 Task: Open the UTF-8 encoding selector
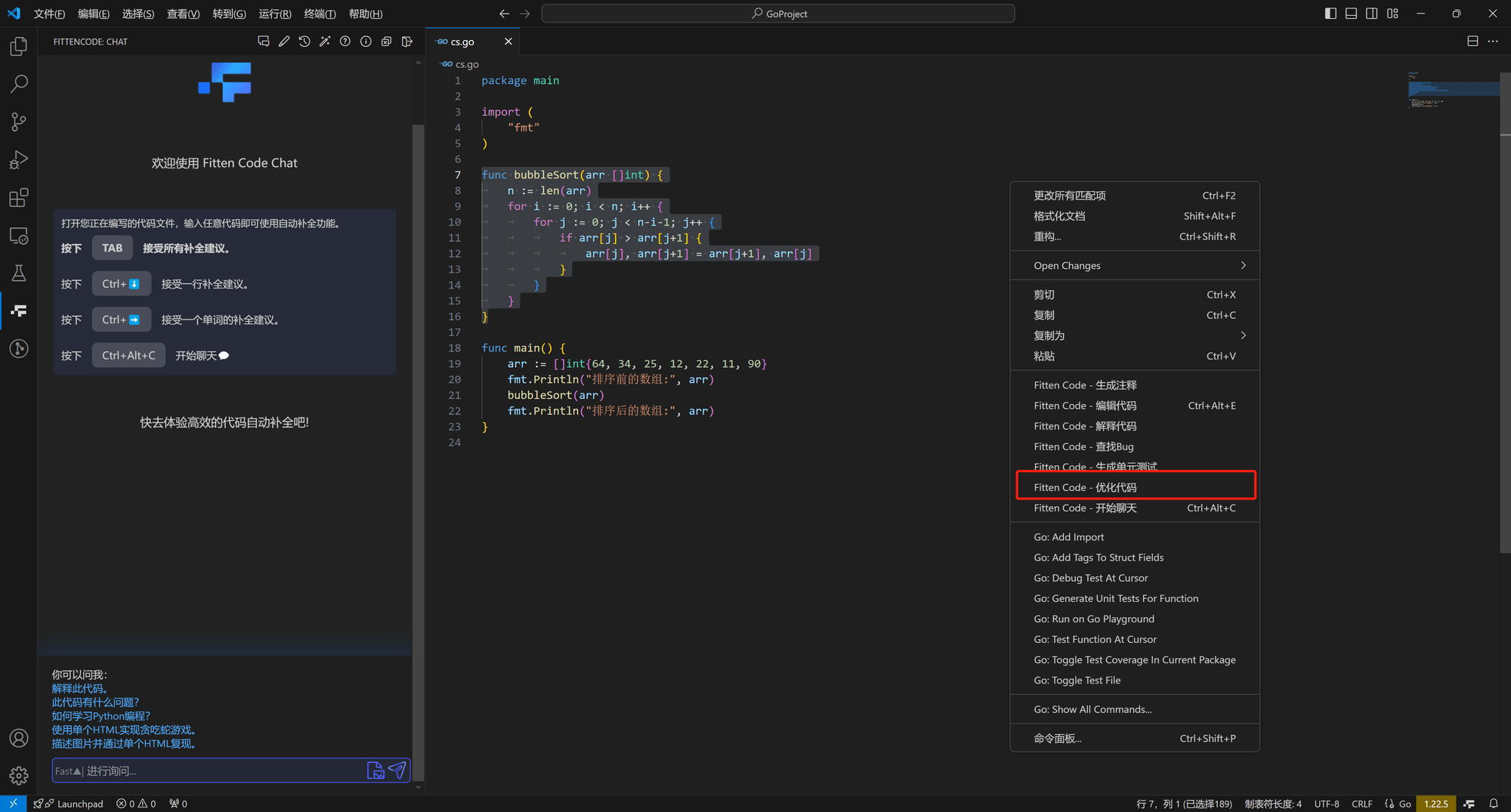pos(1327,804)
